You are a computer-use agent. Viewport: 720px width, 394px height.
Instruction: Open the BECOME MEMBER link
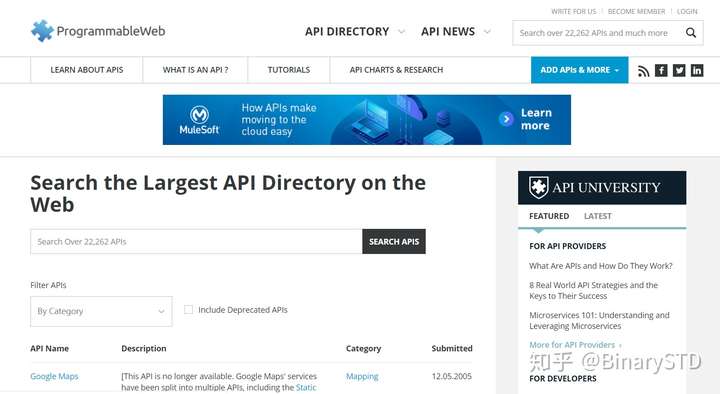click(x=636, y=11)
